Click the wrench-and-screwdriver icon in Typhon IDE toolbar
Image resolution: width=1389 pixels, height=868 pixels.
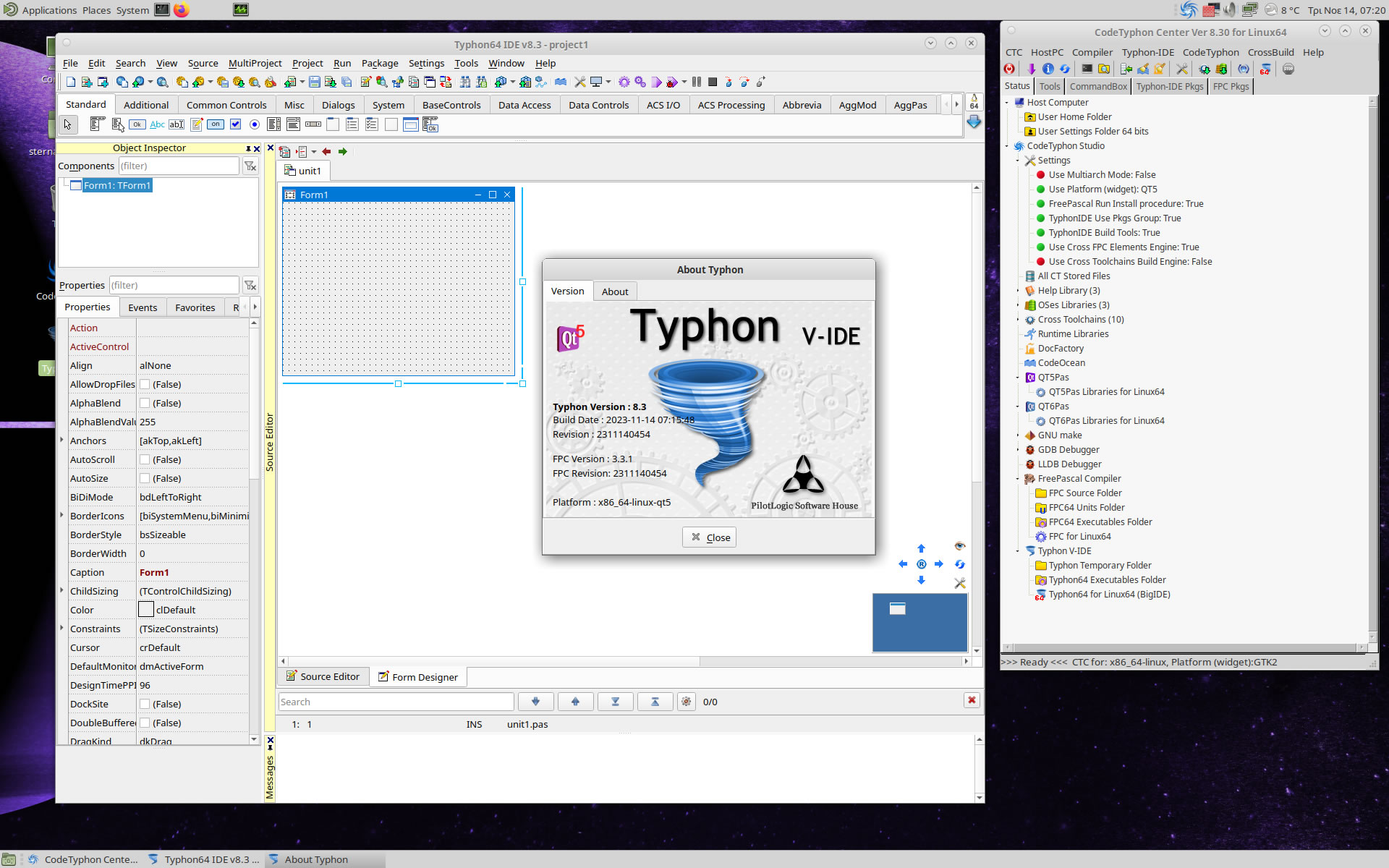579,82
